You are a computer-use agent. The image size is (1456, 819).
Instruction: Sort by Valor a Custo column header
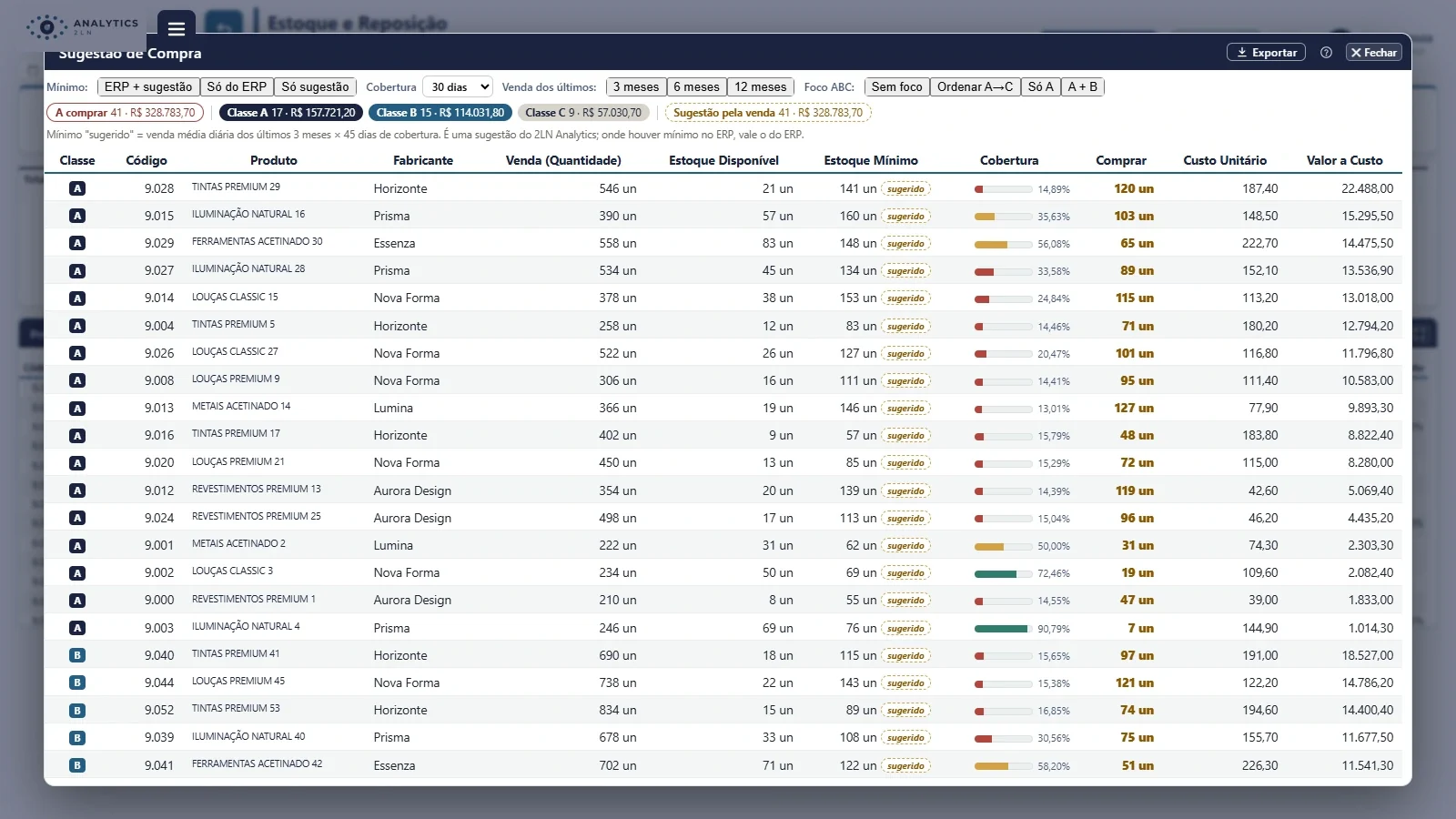[x=1345, y=160]
